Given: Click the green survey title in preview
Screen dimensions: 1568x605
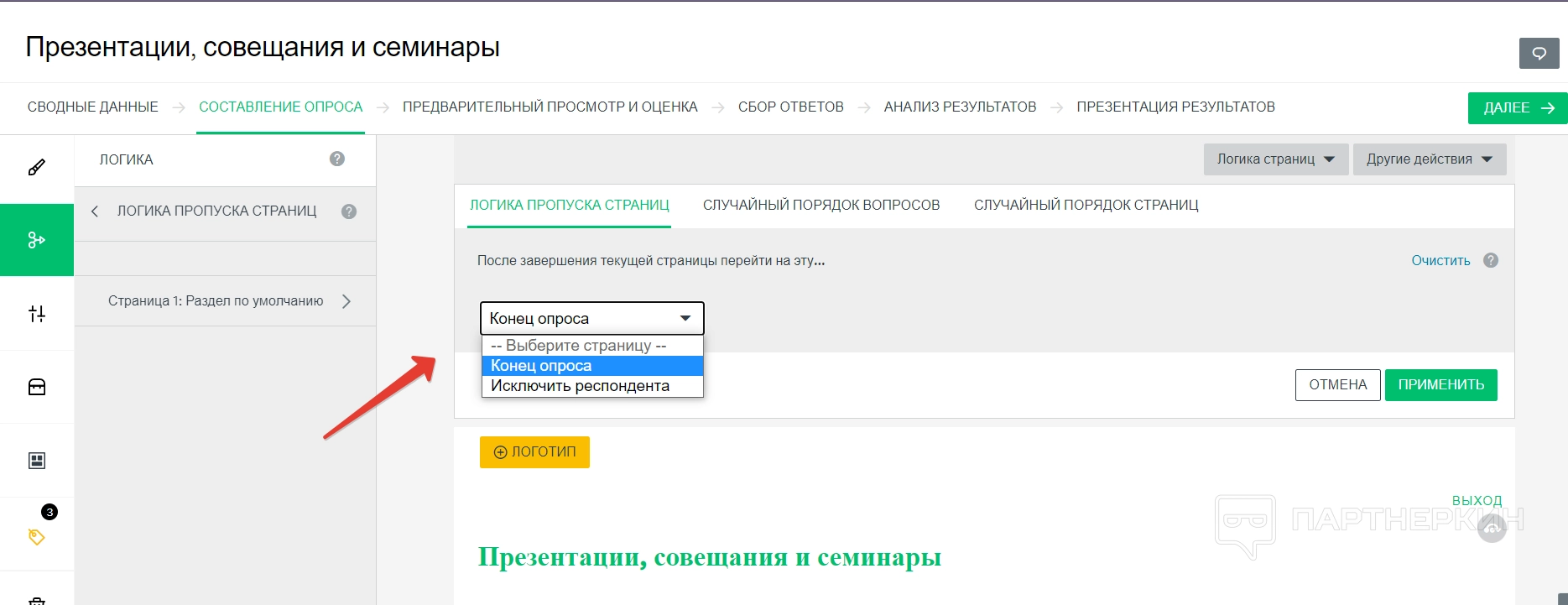Looking at the screenshot, I should [710, 557].
